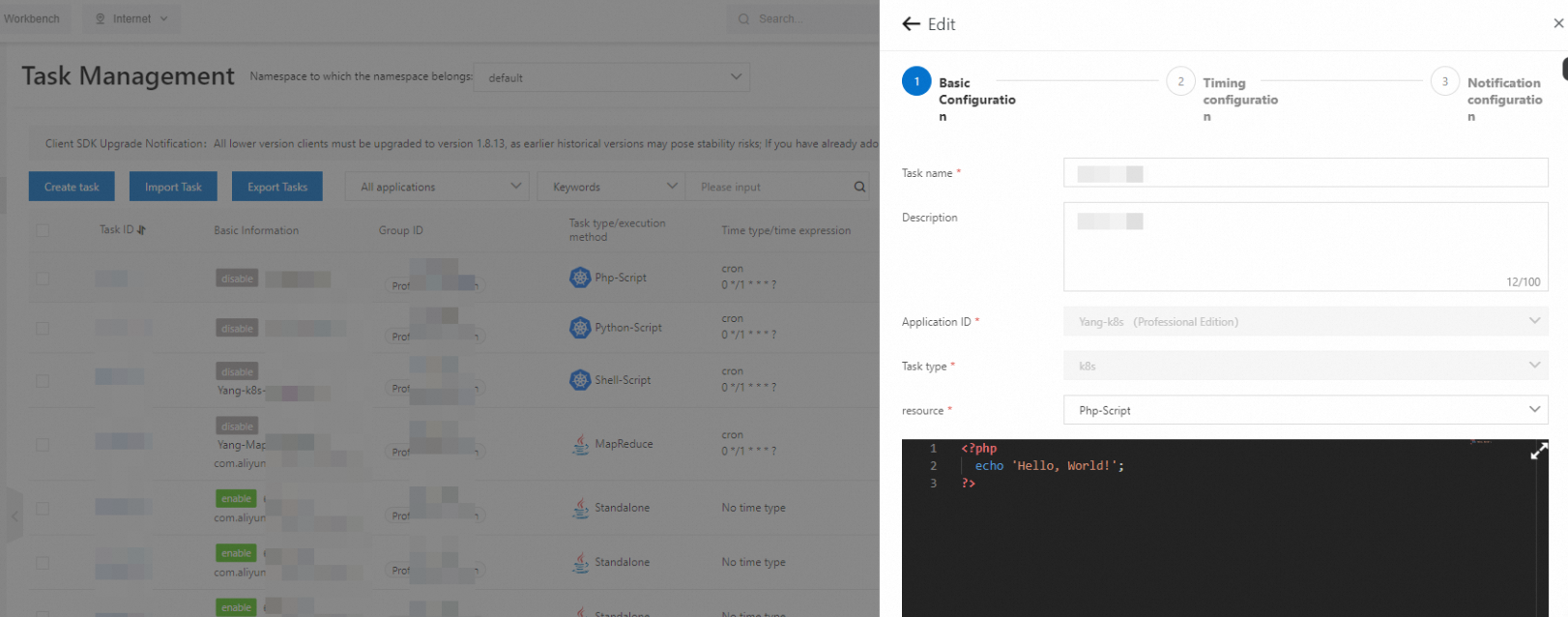Screen dimensions: 1568x617
Task: Click step 3 Notification configuration circle
Action: click(1444, 81)
